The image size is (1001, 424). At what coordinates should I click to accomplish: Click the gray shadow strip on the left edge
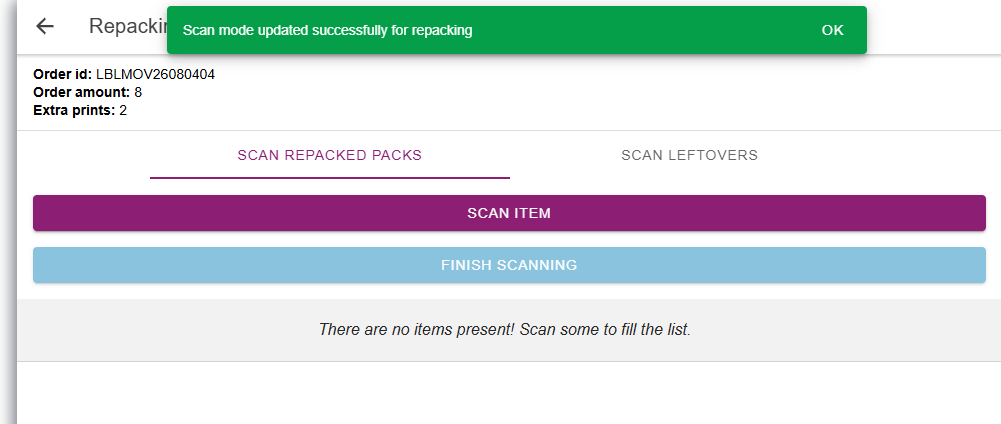click(8, 212)
